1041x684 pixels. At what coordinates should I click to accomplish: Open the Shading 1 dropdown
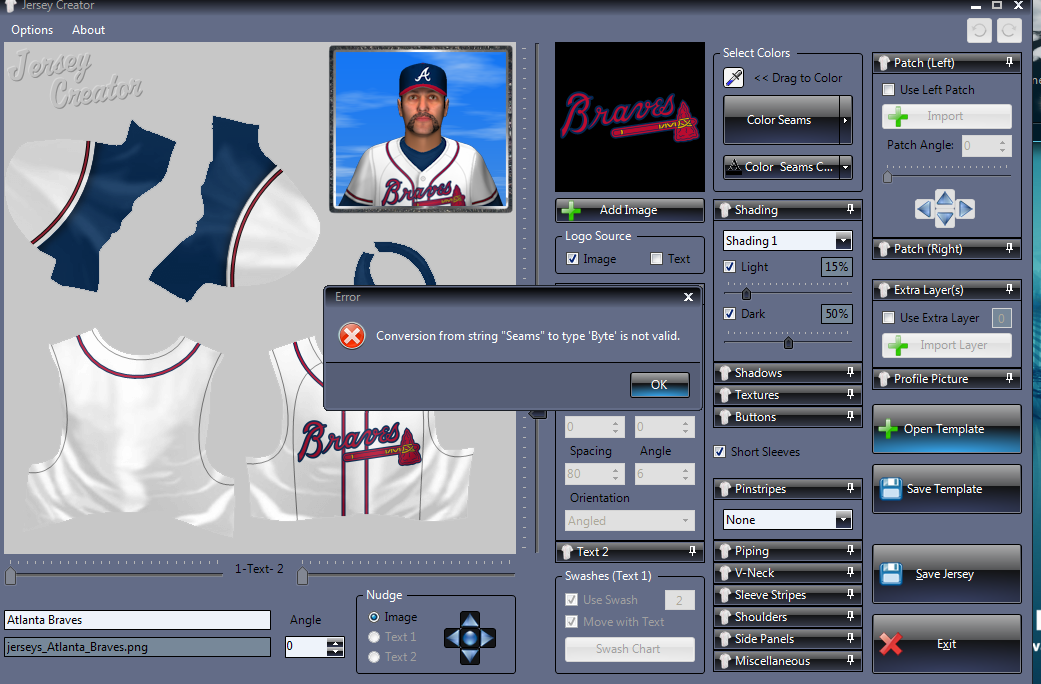pos(842,241)
